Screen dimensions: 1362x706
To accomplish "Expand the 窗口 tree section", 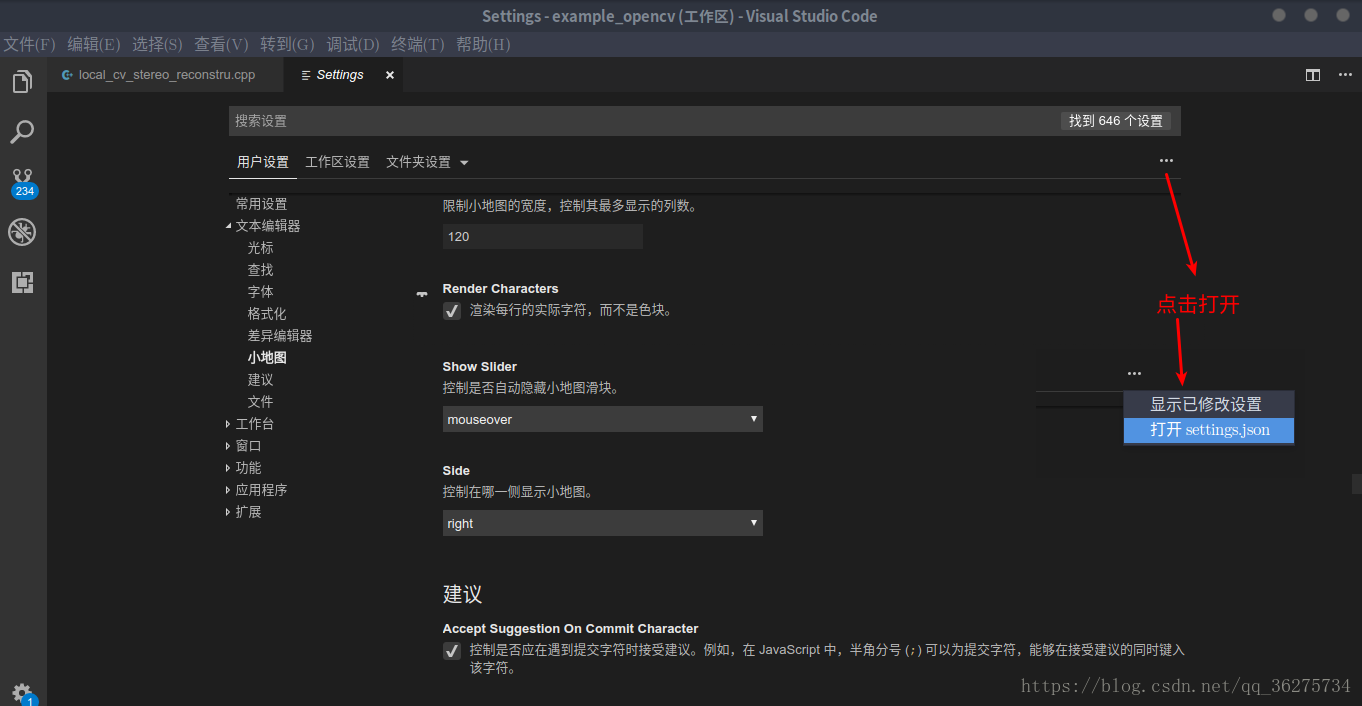I will coord(229,446).
